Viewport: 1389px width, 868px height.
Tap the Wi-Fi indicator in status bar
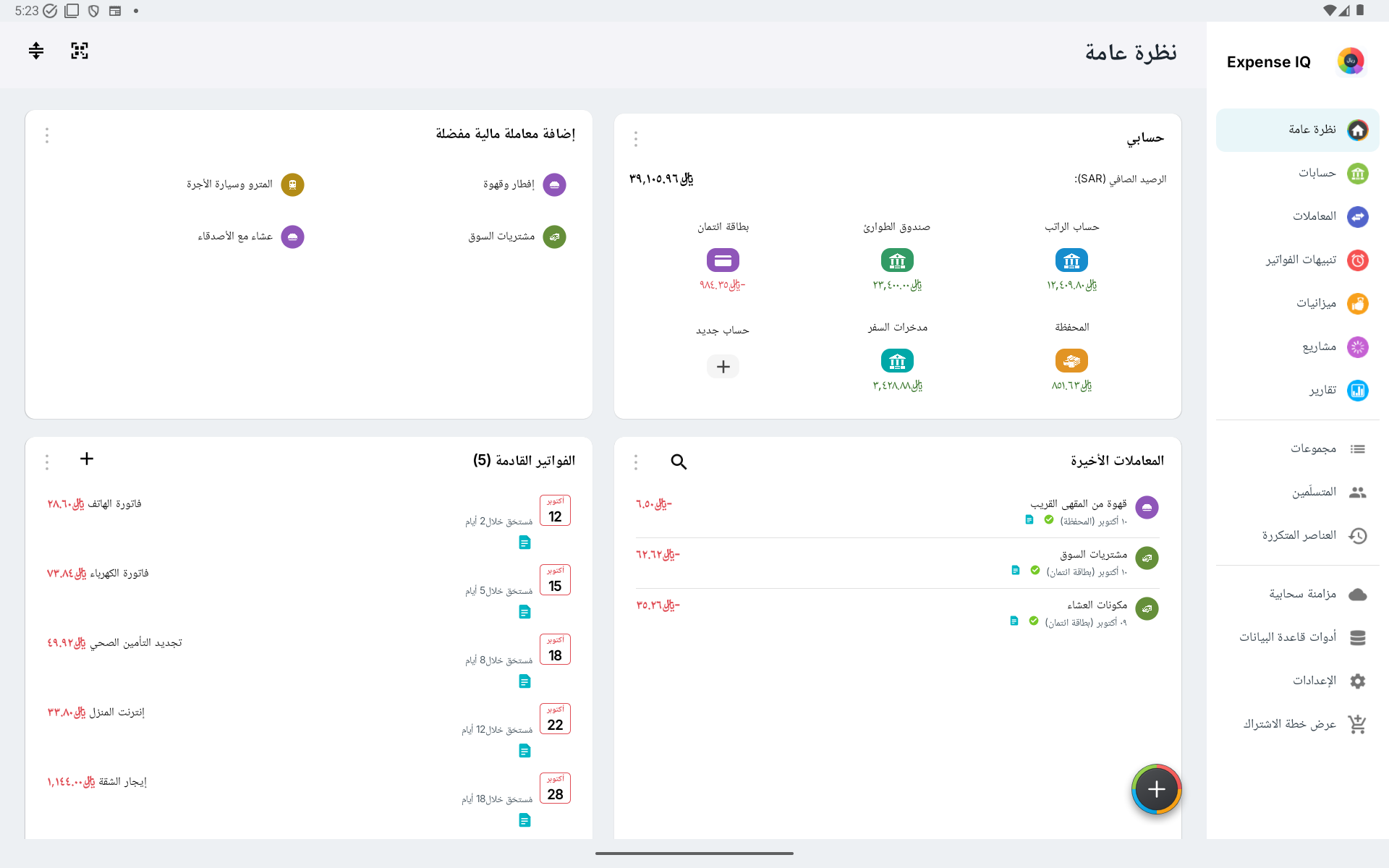pyautogui.click(x=1330, y=10)
